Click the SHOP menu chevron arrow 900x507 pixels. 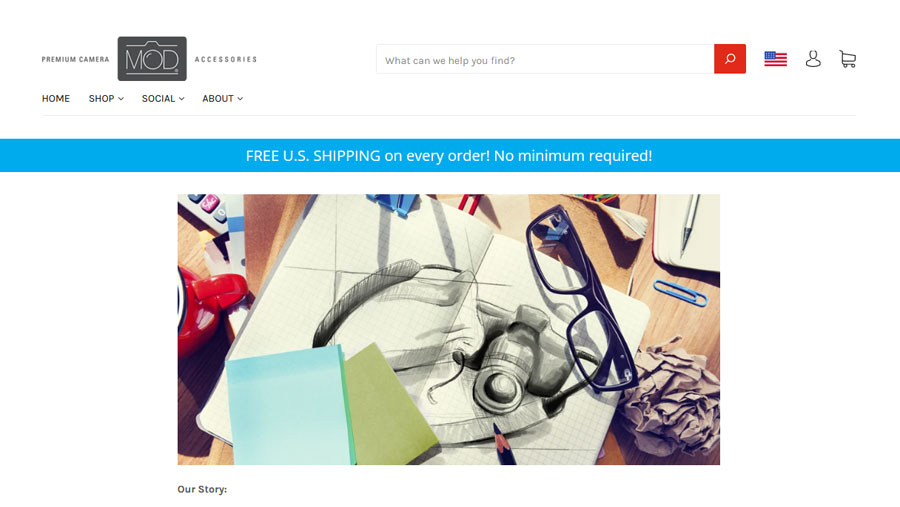[x=121, y=99]
